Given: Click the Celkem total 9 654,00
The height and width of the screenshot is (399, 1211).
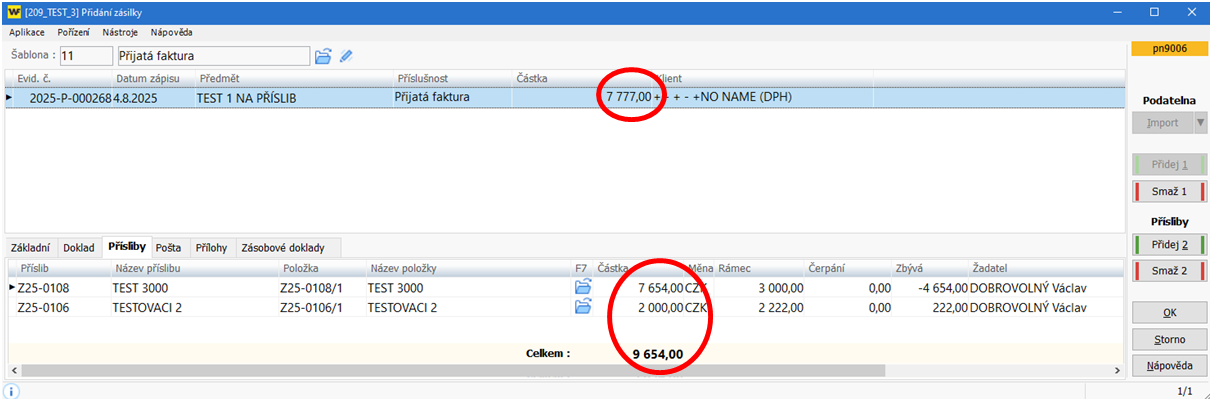Looking at the screenshot, I should pyautogui.click(x=657, y=353).
